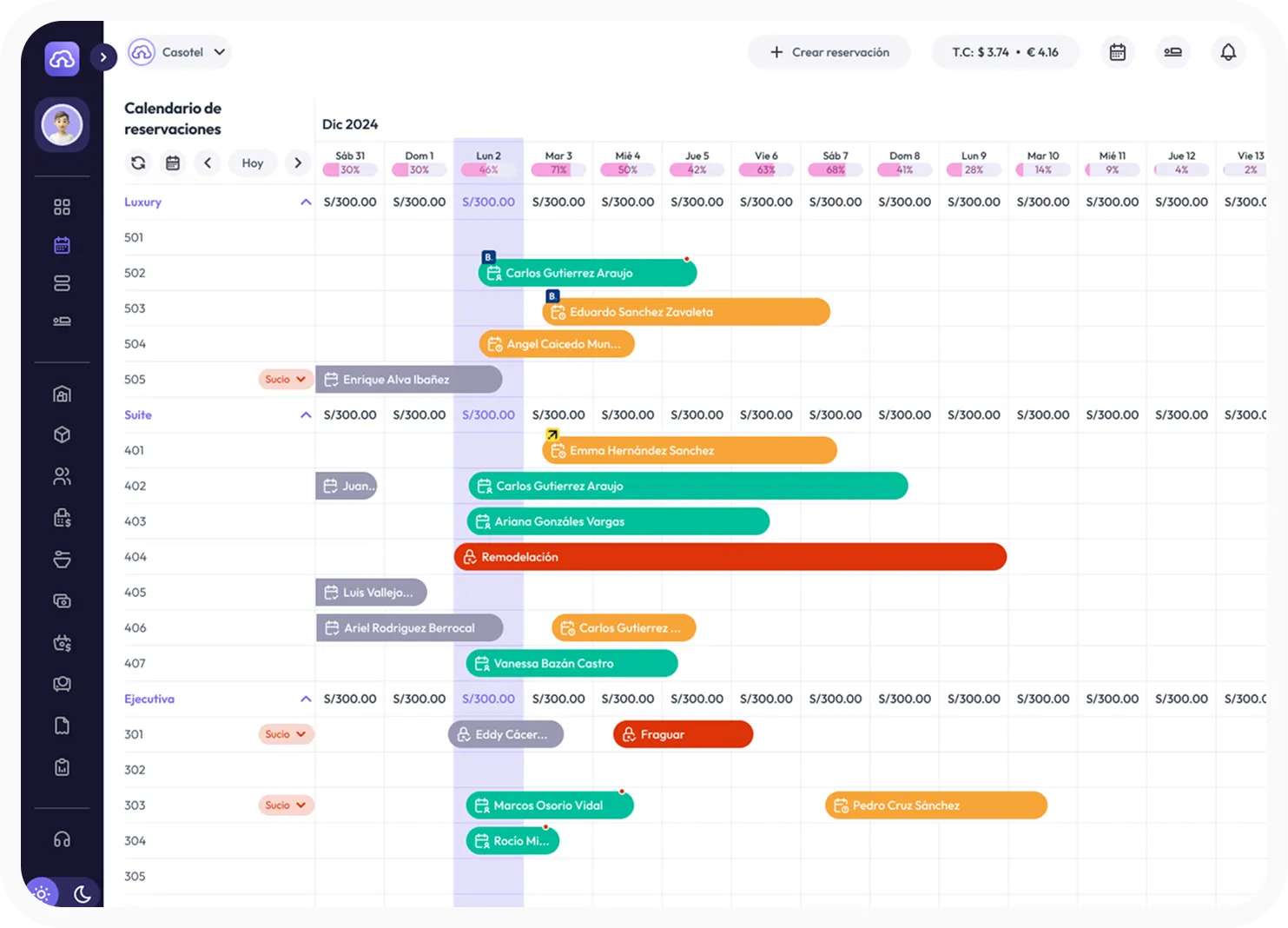Open calendar icon in top header
This screenshot has height=928, width=1288.
(1118, 52)
